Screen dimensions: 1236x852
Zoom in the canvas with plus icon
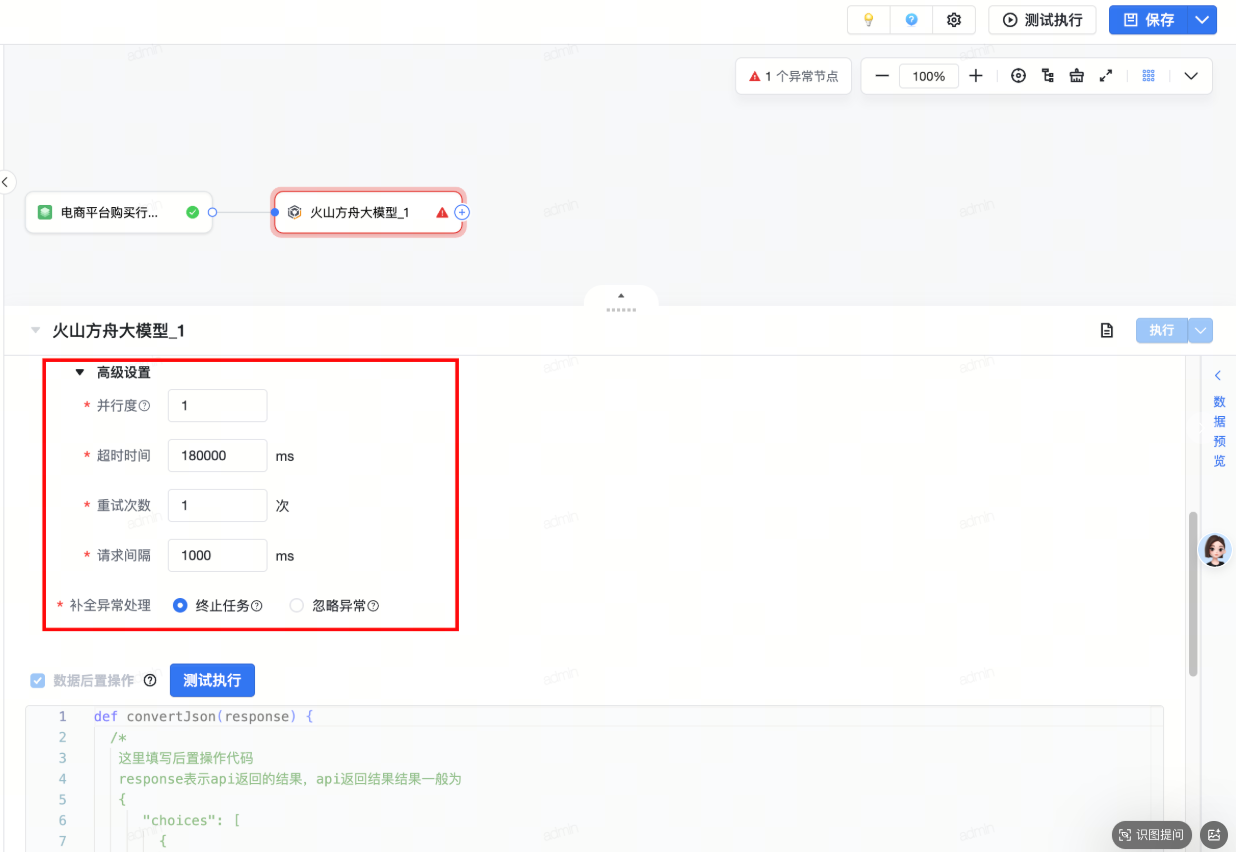(976, 76)
